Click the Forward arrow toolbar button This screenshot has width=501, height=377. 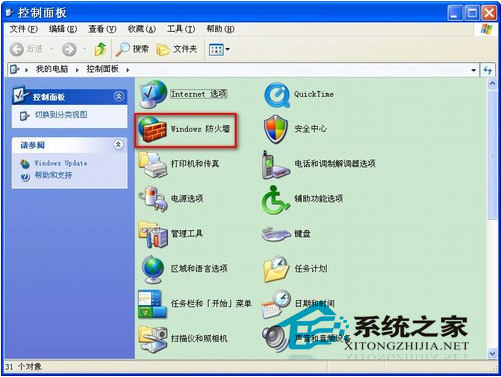tap(69, 49)
